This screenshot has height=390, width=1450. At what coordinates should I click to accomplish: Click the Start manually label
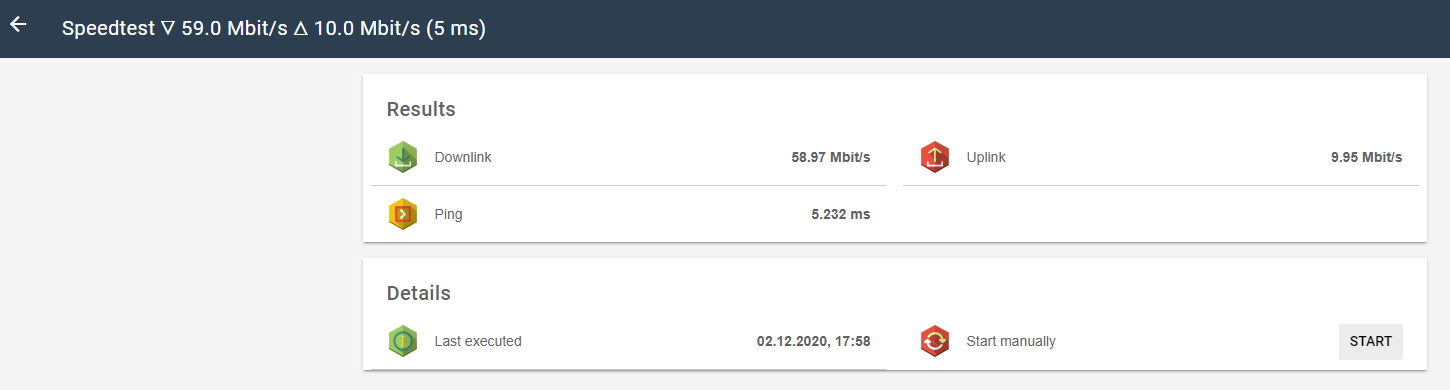pyautogui.click(x=1011, y=341)
